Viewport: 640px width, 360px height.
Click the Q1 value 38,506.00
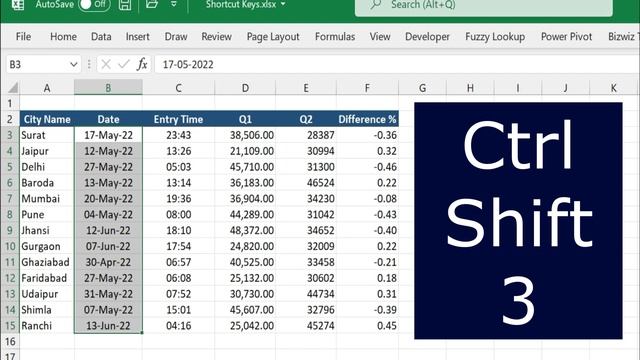pos(245,135)
